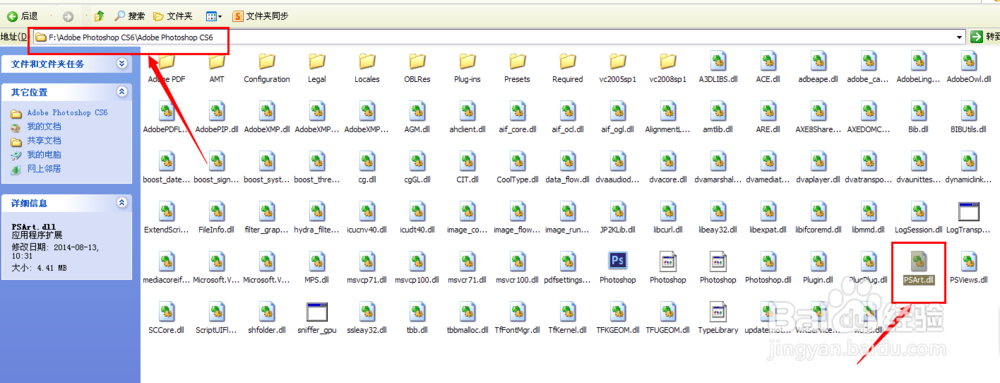Go up one folder level

(99, 16)
